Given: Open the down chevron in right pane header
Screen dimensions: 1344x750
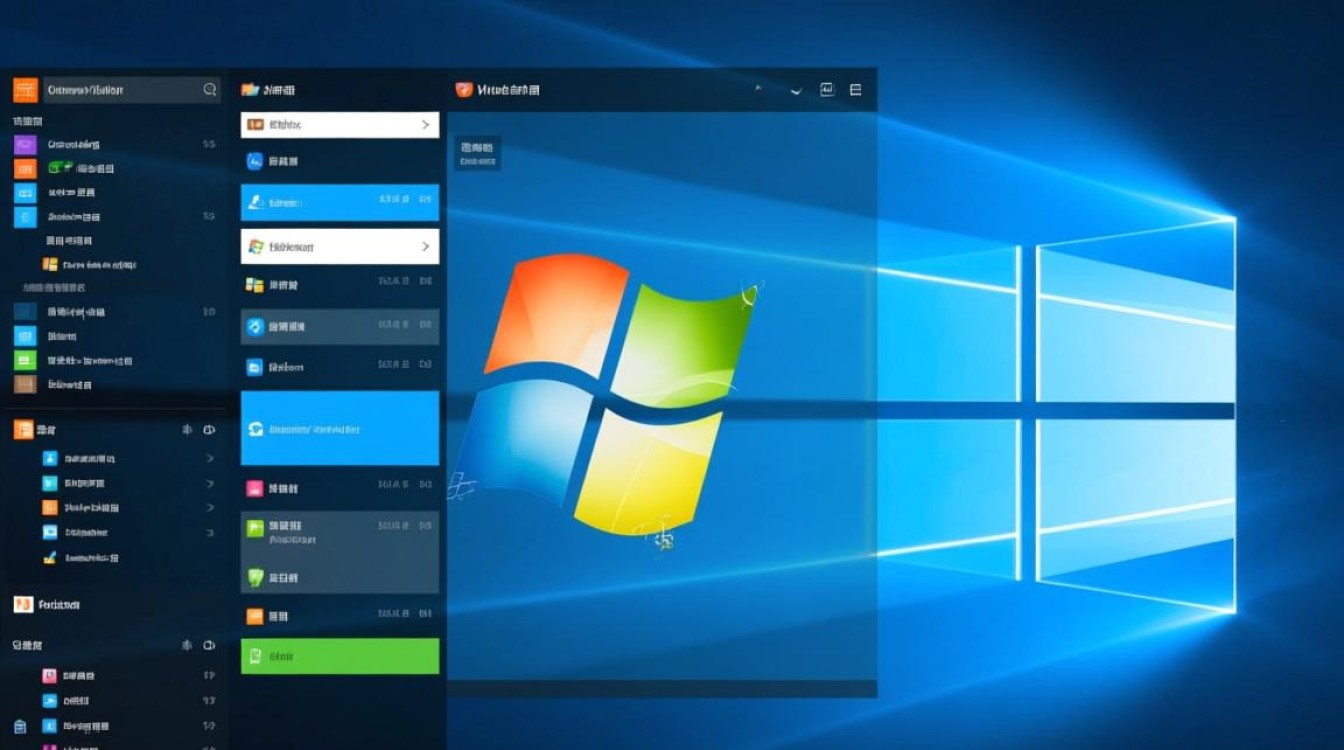Looking at the screenshot, I should click(x=796, y=91).
